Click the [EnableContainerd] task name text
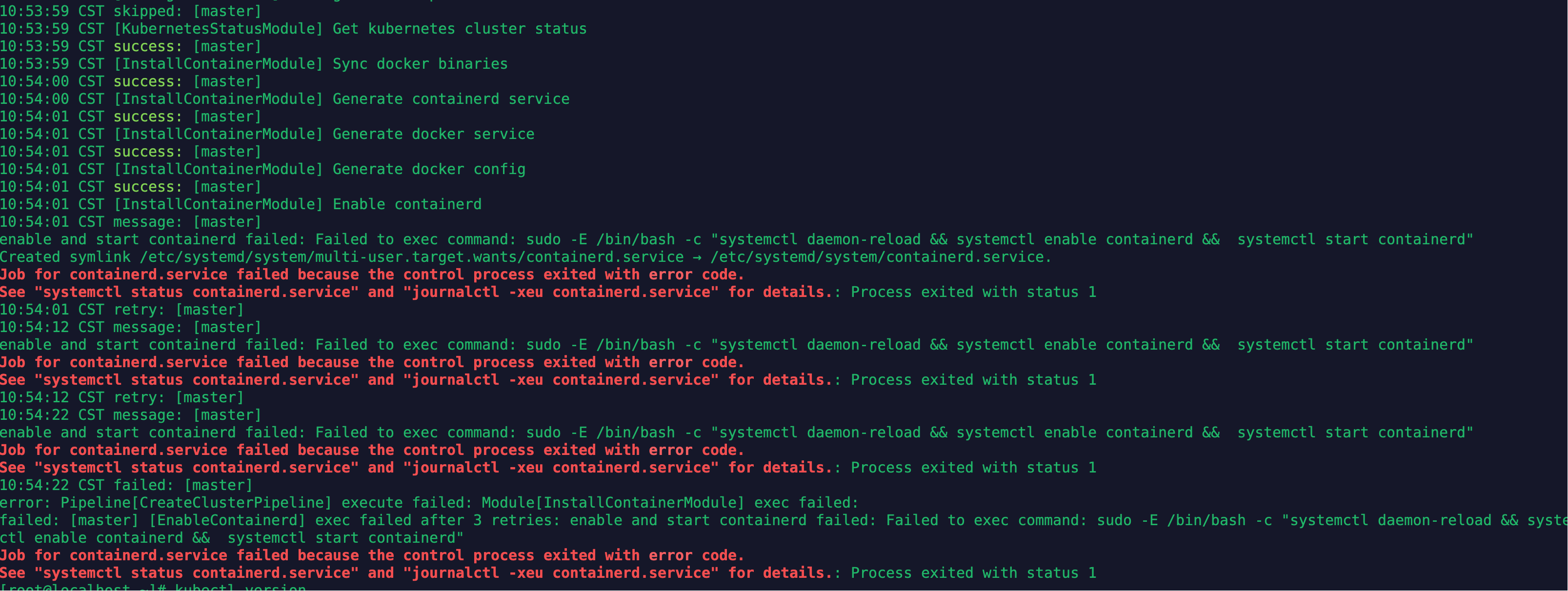Image resolution: width=1568 pixels, height=591 pixels. (x=227, y=520)
